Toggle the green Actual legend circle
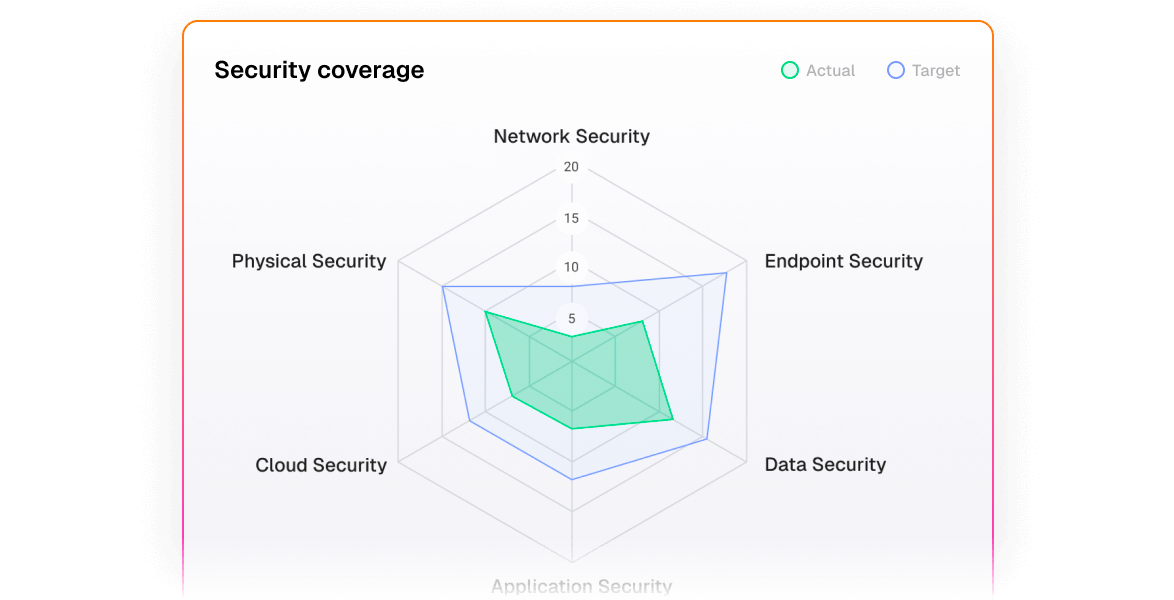The width and height of the screenshot is (1174, 600). [x=790, y=70]
